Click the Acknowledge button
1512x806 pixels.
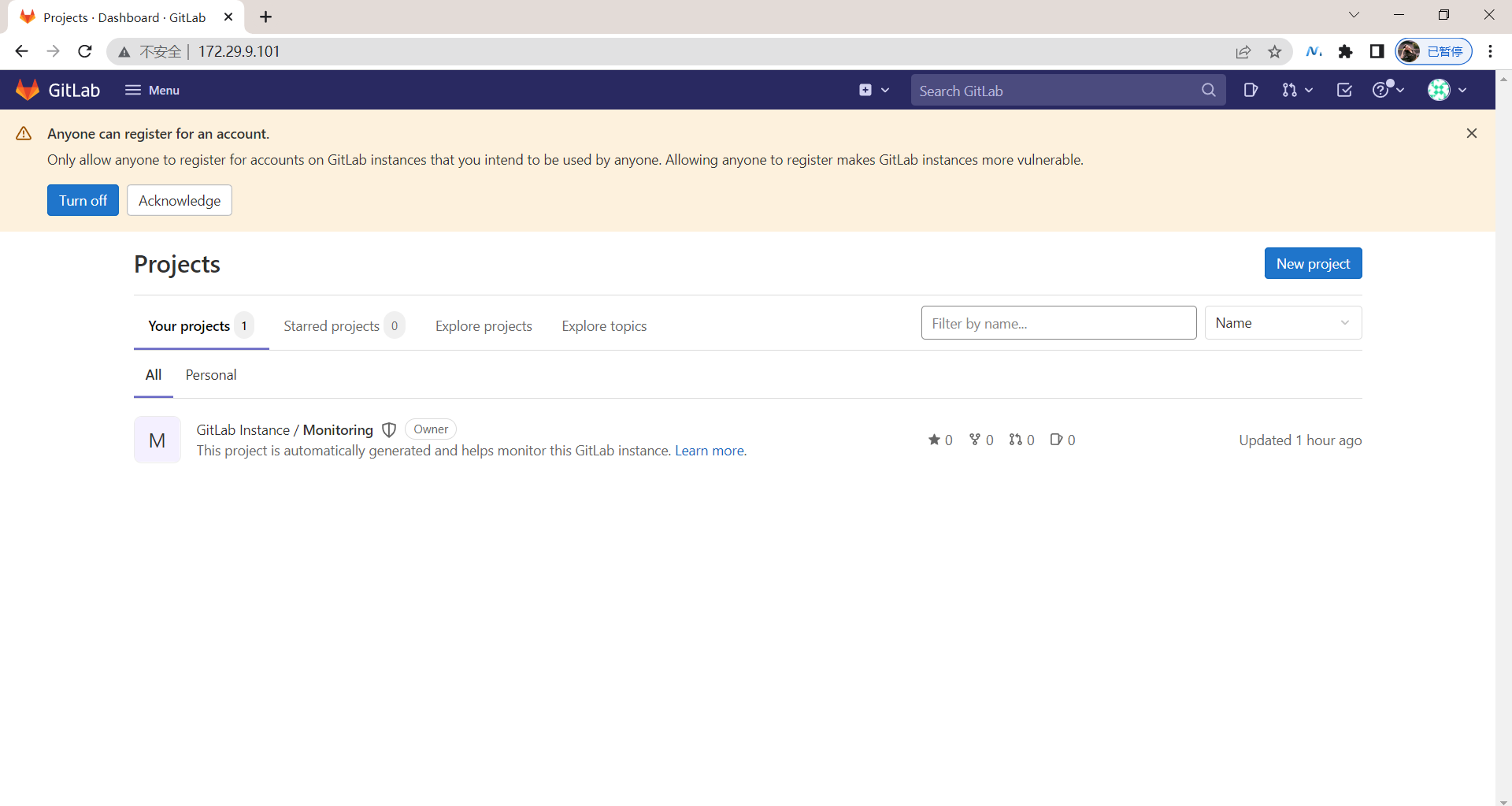pos(180,200)
